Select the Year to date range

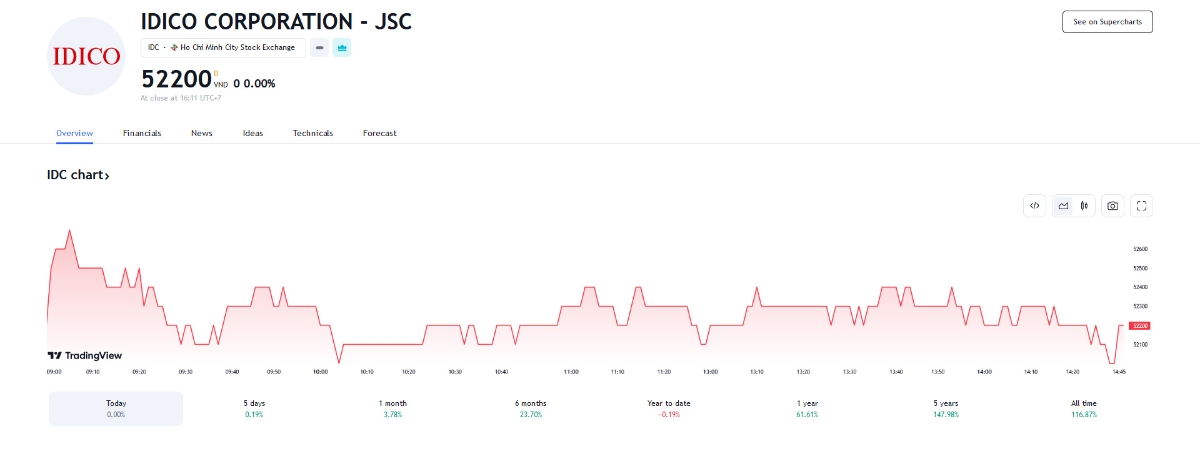click(669, 408)
